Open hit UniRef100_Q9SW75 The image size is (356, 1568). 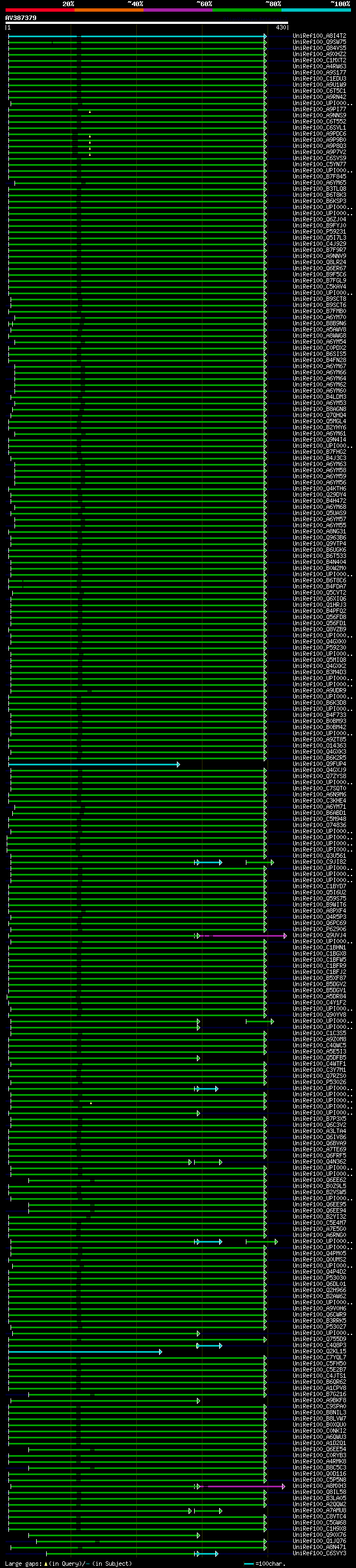[319, 43]
